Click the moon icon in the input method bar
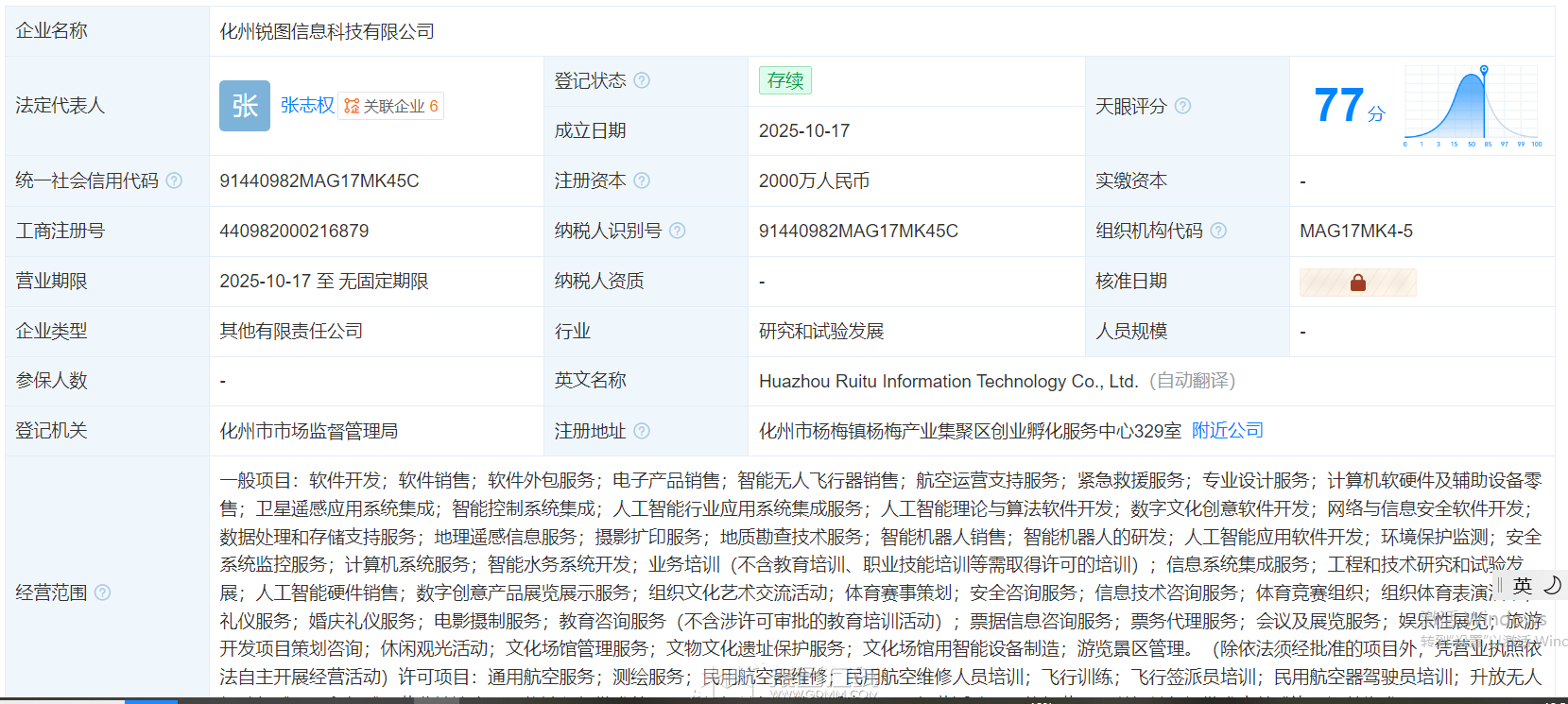The width and height of the screenshot is (1568, 704). tap(1552, 586)
